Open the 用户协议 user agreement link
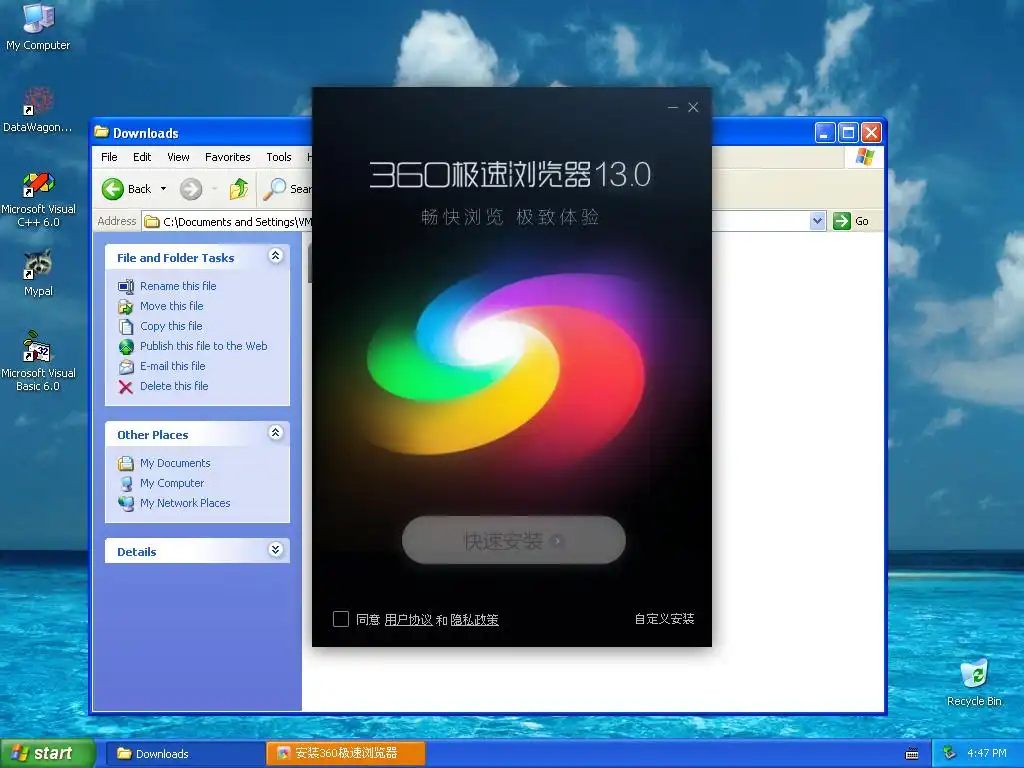 pyautogui.click(x=408, y=620)
